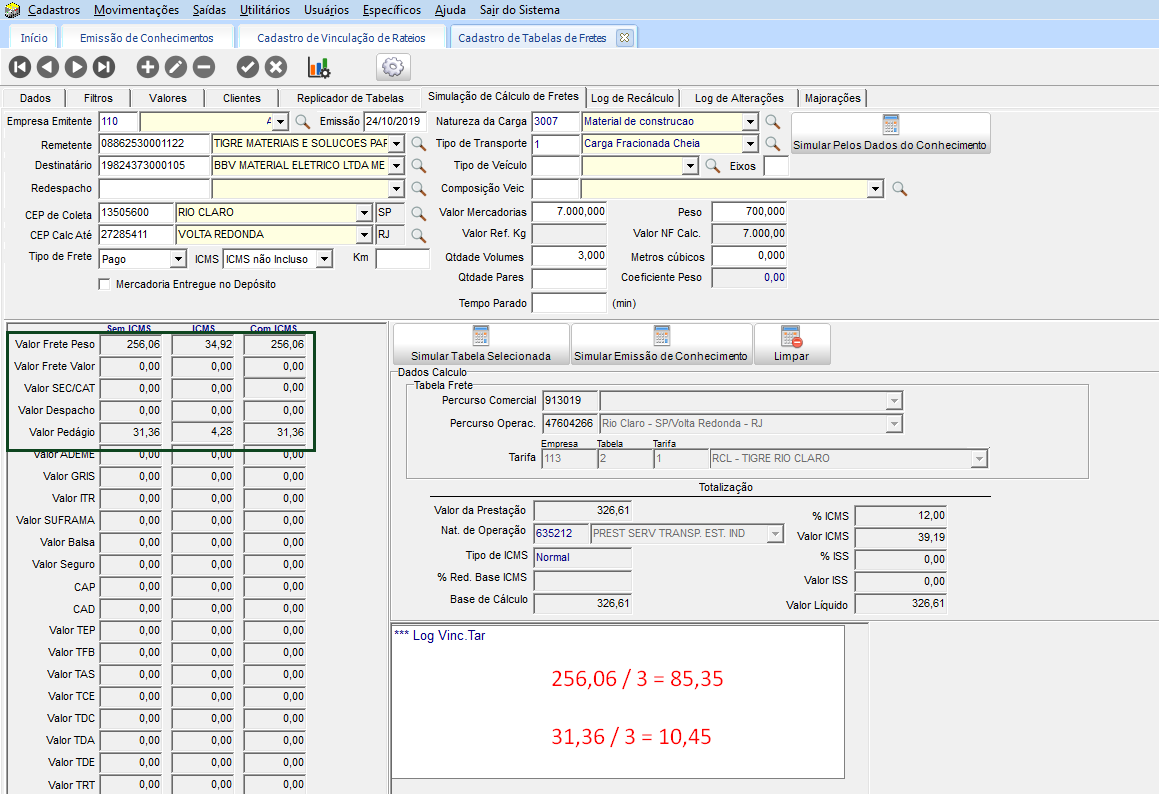
Task: Cancel changes with the X icon
Action: click(276, 67)
